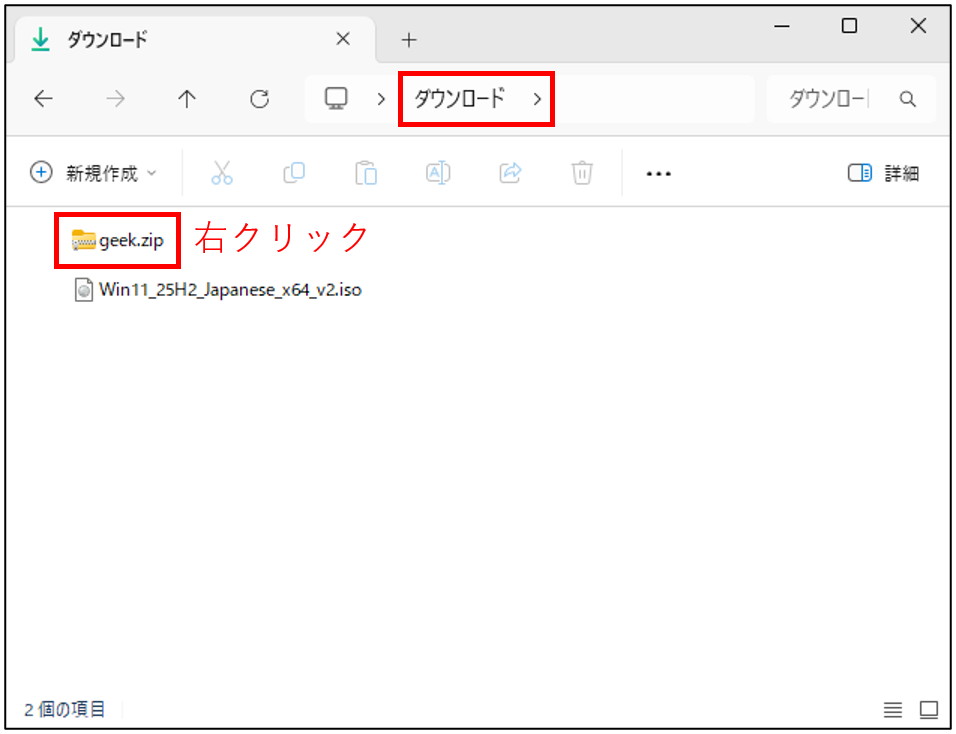Open the See more ellipsis menu
The image size is (956, 734).
(658, 172)
